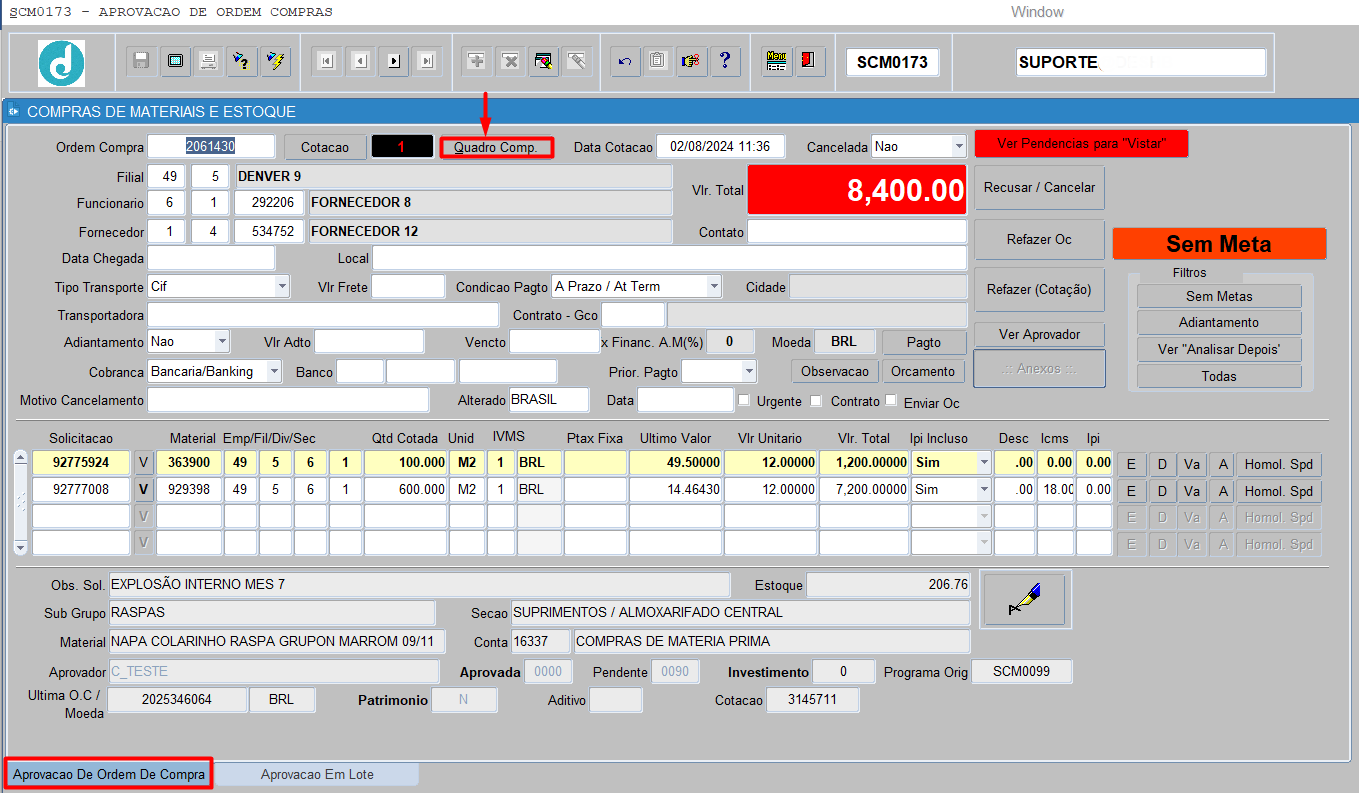Click the eraser-like toolbar icon
The height and width of the screenshot is (793, 1359).
coord(576,61)
